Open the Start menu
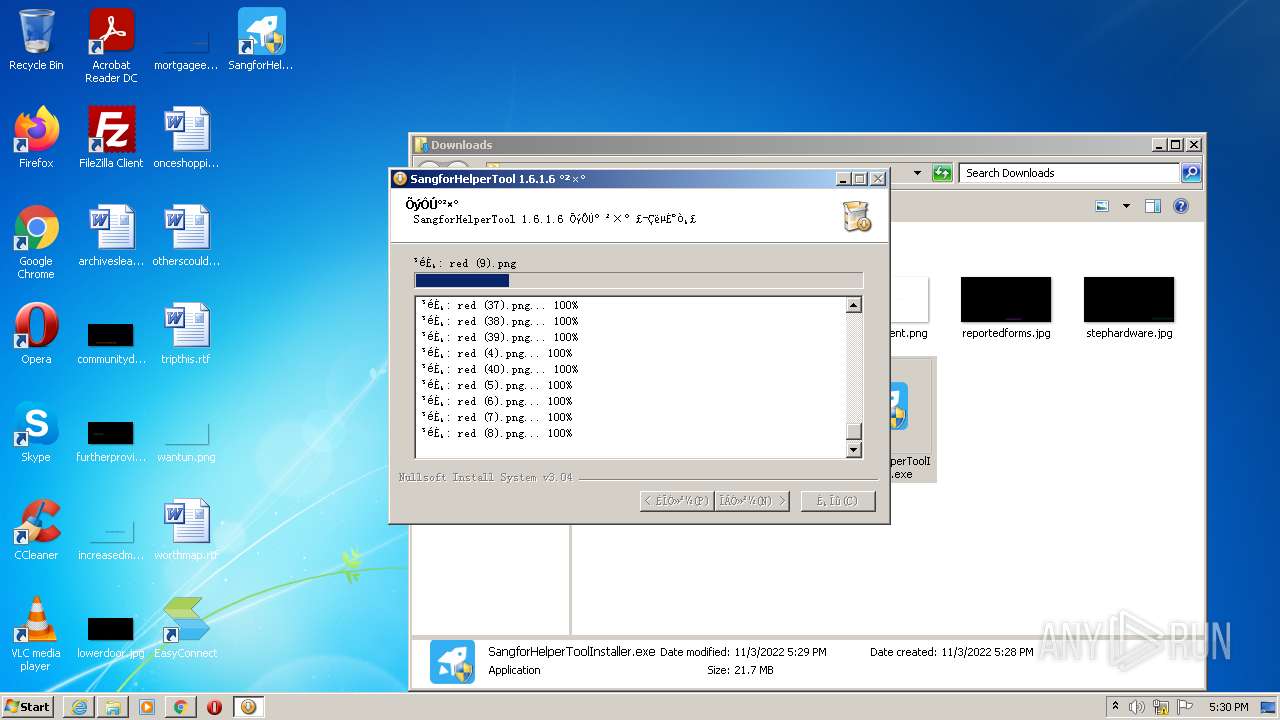The image size is (1280, 720). tap(28, 707)
